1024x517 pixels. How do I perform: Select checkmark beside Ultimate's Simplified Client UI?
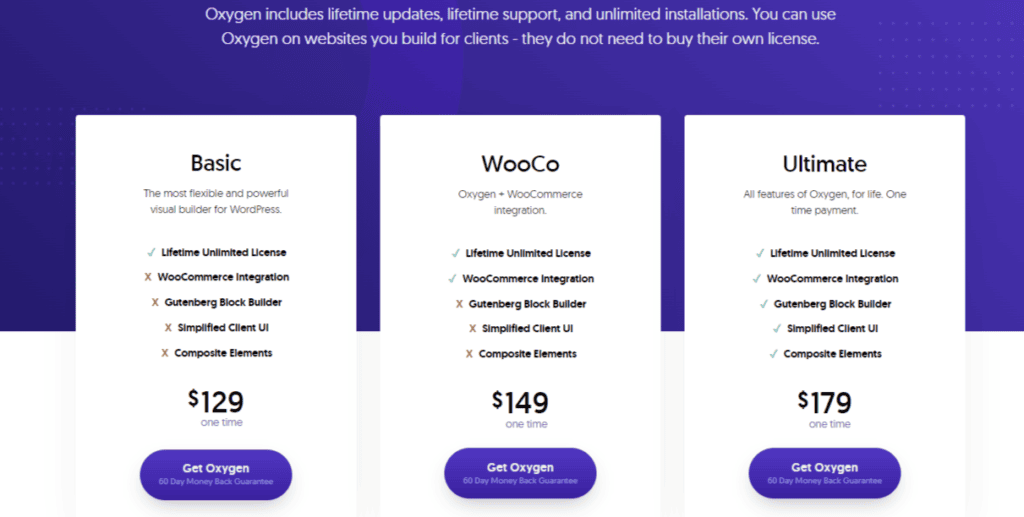[777, 329]
